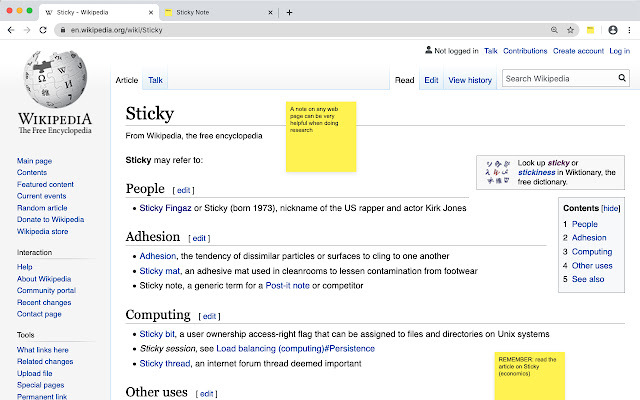Viewport: 640px width, 400px height.
Task: Jump to Adhesion in Contents
Action: [x=589, y=238]
